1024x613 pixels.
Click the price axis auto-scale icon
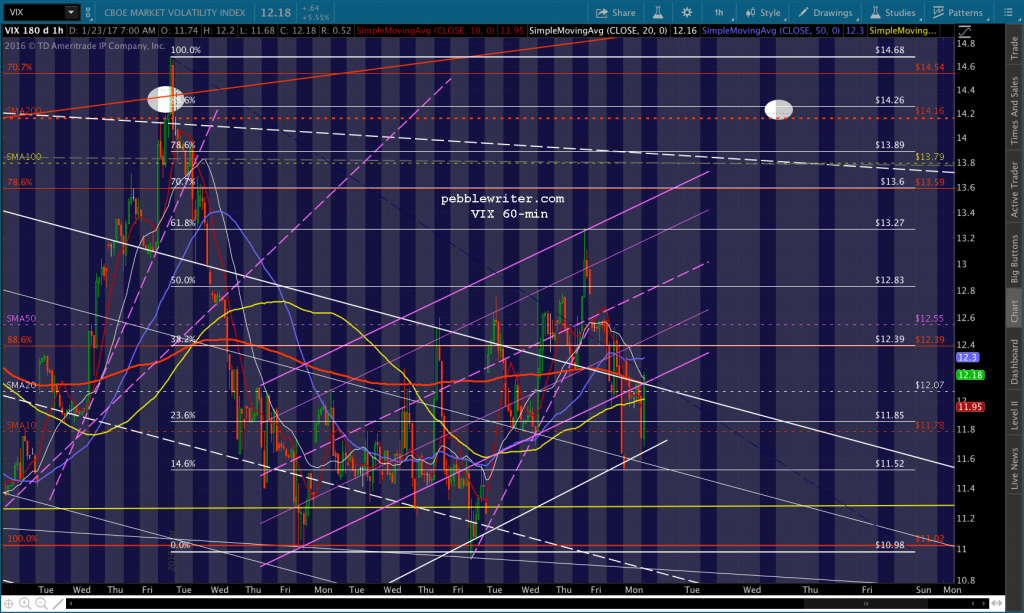click(x=964, y=31)
